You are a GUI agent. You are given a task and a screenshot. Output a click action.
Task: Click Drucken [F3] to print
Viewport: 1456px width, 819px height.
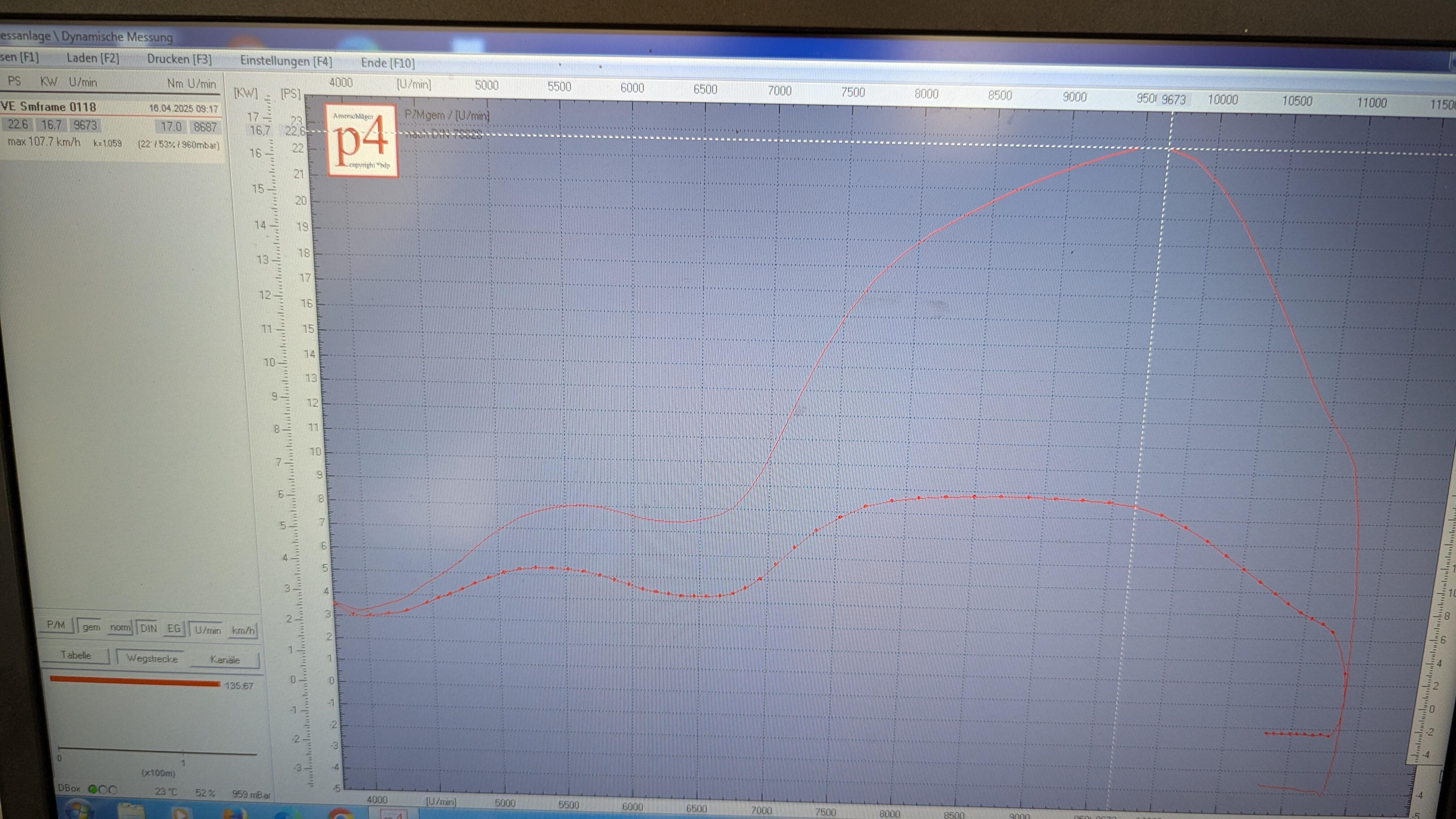point(179,59)
